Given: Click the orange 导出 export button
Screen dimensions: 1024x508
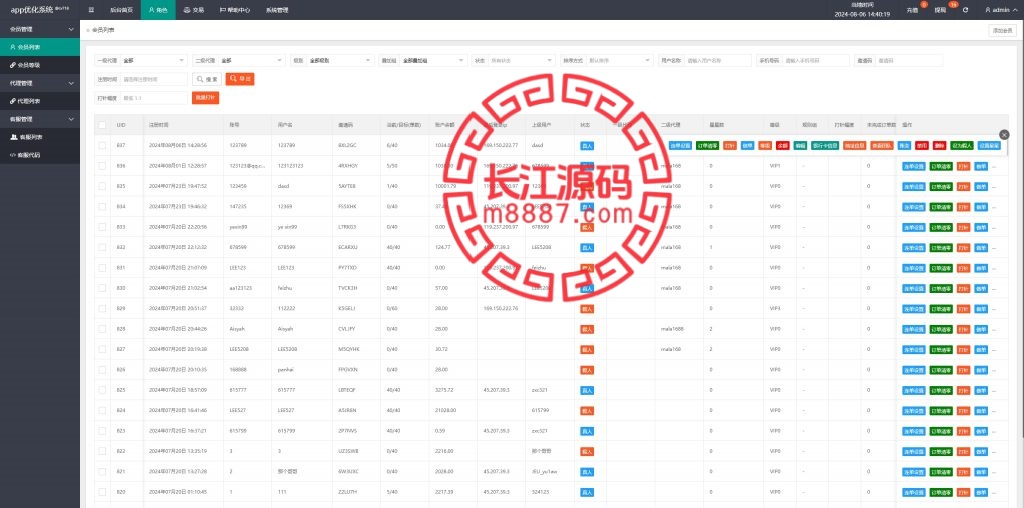Looking at the screenshot, I should tap(240, 79).
